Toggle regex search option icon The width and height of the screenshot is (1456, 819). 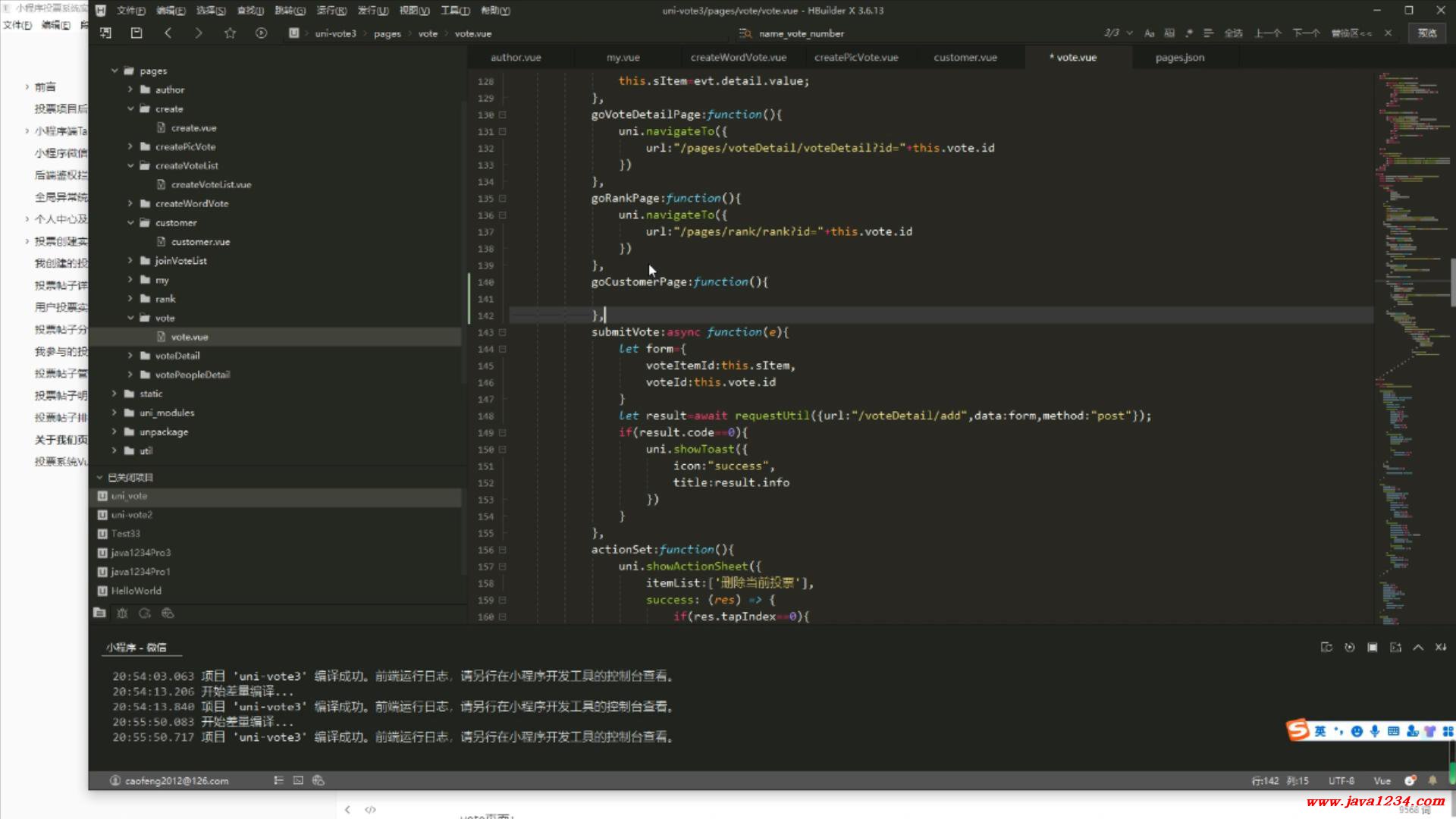pyautogui.click(x=1189, y=33)
